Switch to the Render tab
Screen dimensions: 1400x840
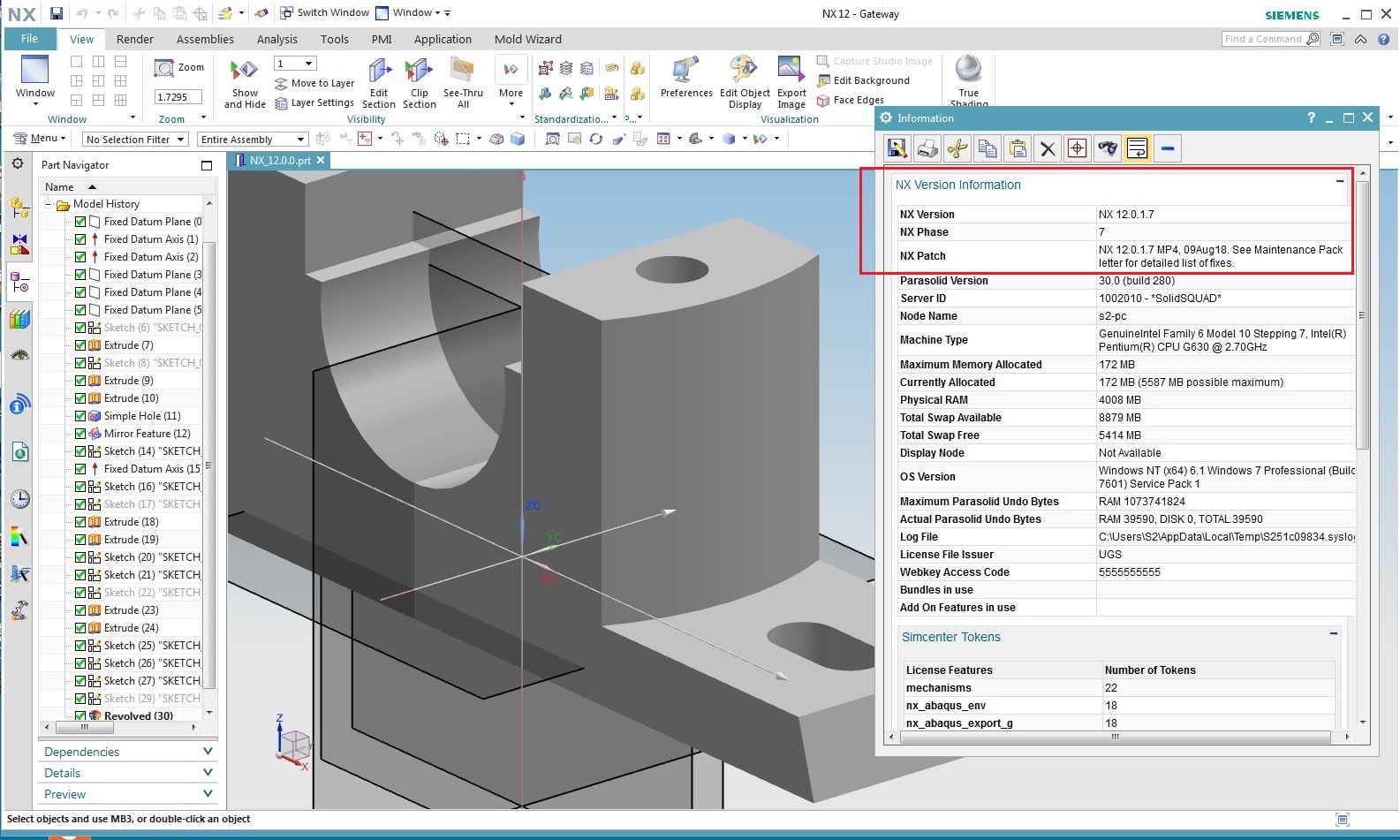click(x=134, y=39)
